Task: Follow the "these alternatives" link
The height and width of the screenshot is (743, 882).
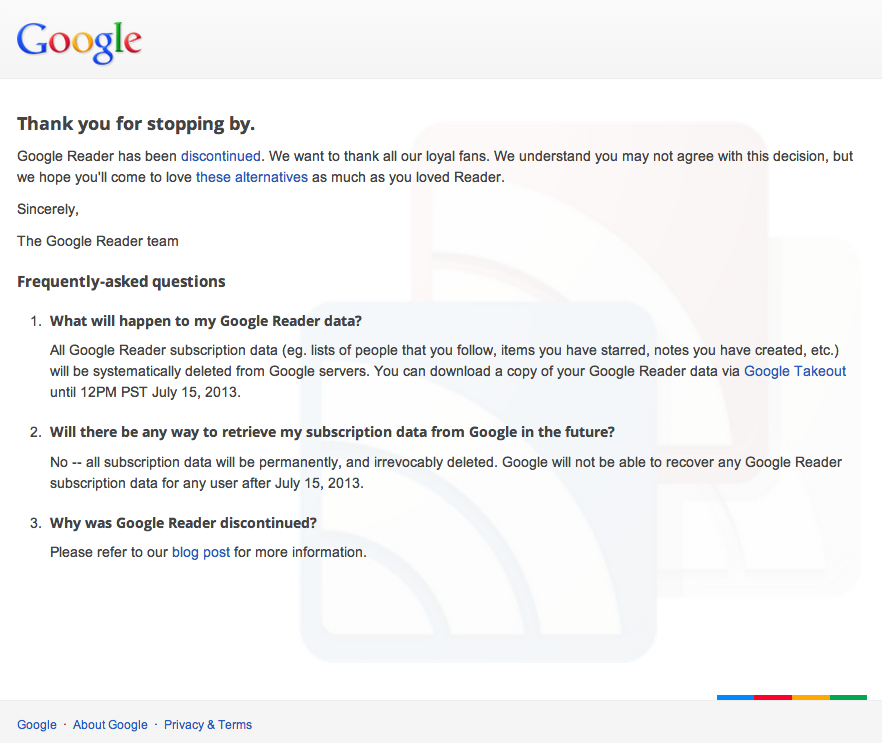Action: tap(252, 177)
